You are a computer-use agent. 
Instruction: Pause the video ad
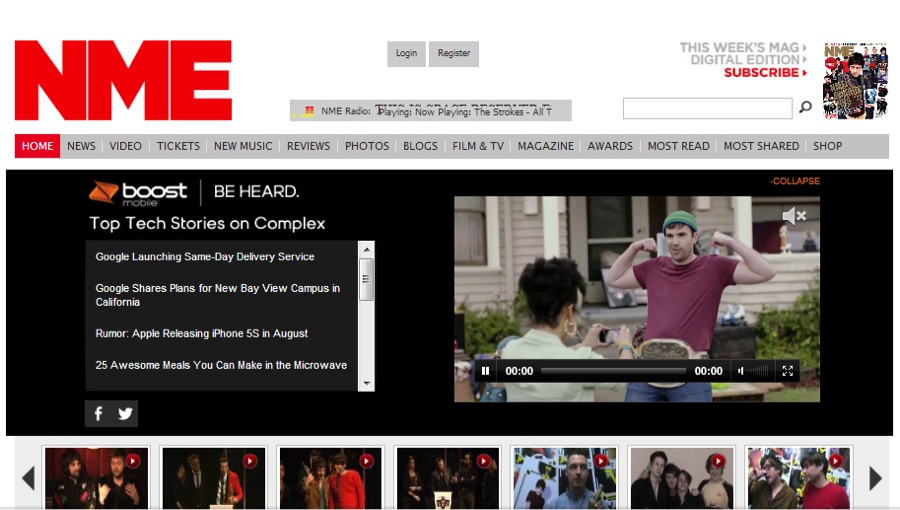[x=485, y=371]
